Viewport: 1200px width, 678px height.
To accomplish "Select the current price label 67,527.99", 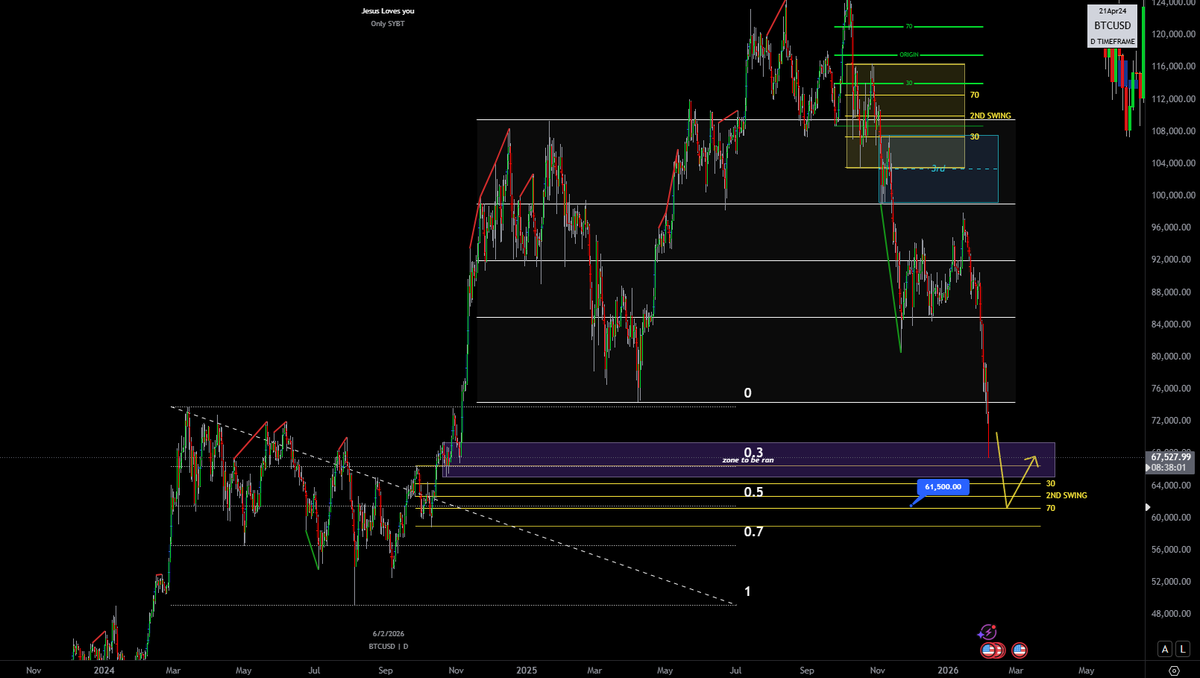I will [x=1171, y=457].
